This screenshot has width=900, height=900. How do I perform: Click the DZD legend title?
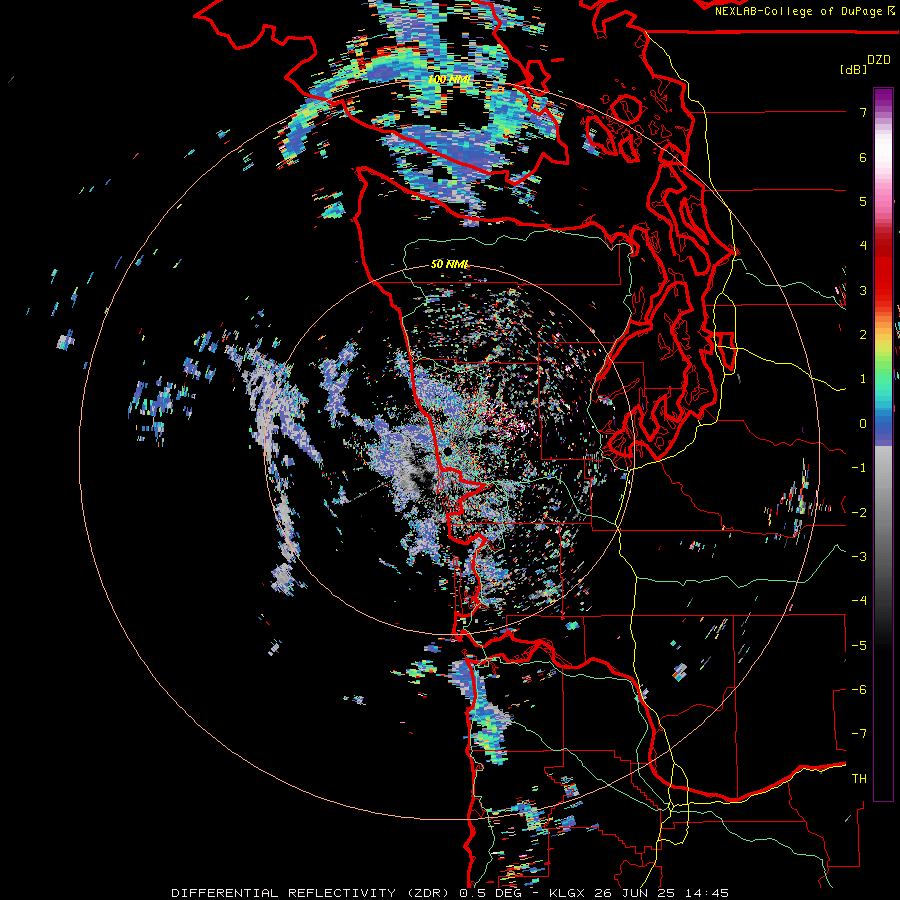[878, 60]
